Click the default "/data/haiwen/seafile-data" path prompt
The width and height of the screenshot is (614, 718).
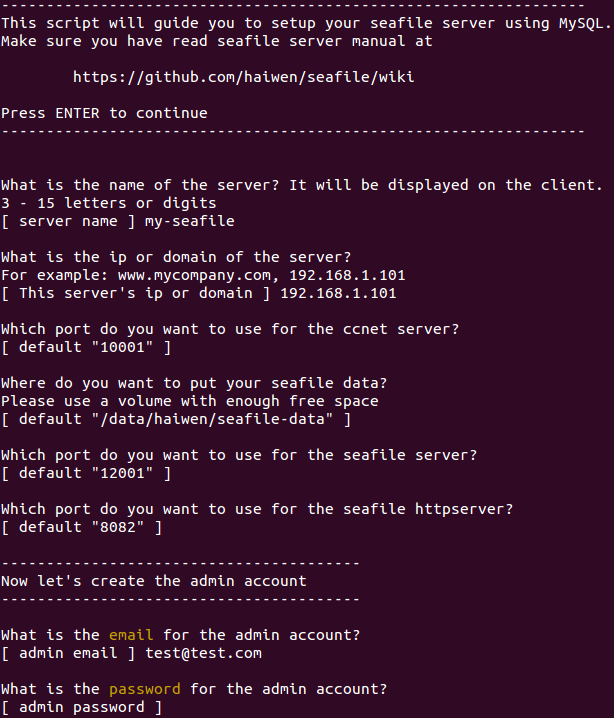176,419
